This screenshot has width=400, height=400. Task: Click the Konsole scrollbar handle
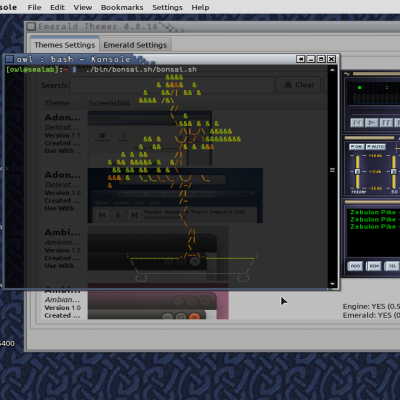332,170
